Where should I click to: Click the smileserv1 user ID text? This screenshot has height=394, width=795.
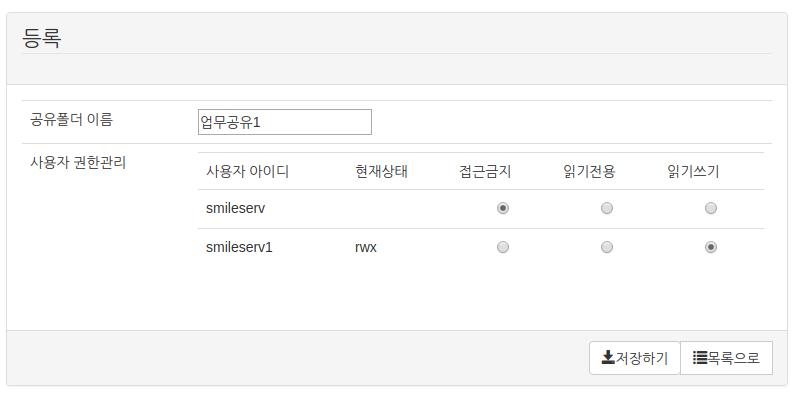pyautogui.click(x=239, y=247)
